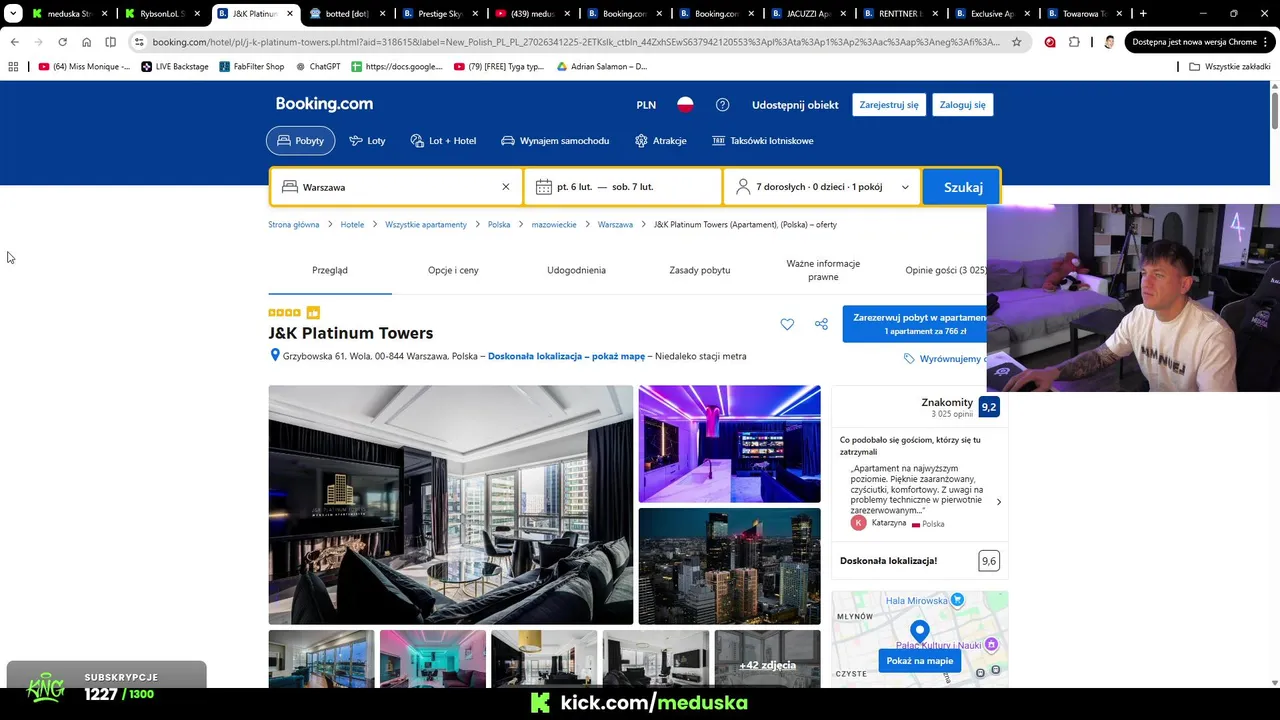
Task: Open the date picker pt. 6 lut.
Action: tap(622, 187)
